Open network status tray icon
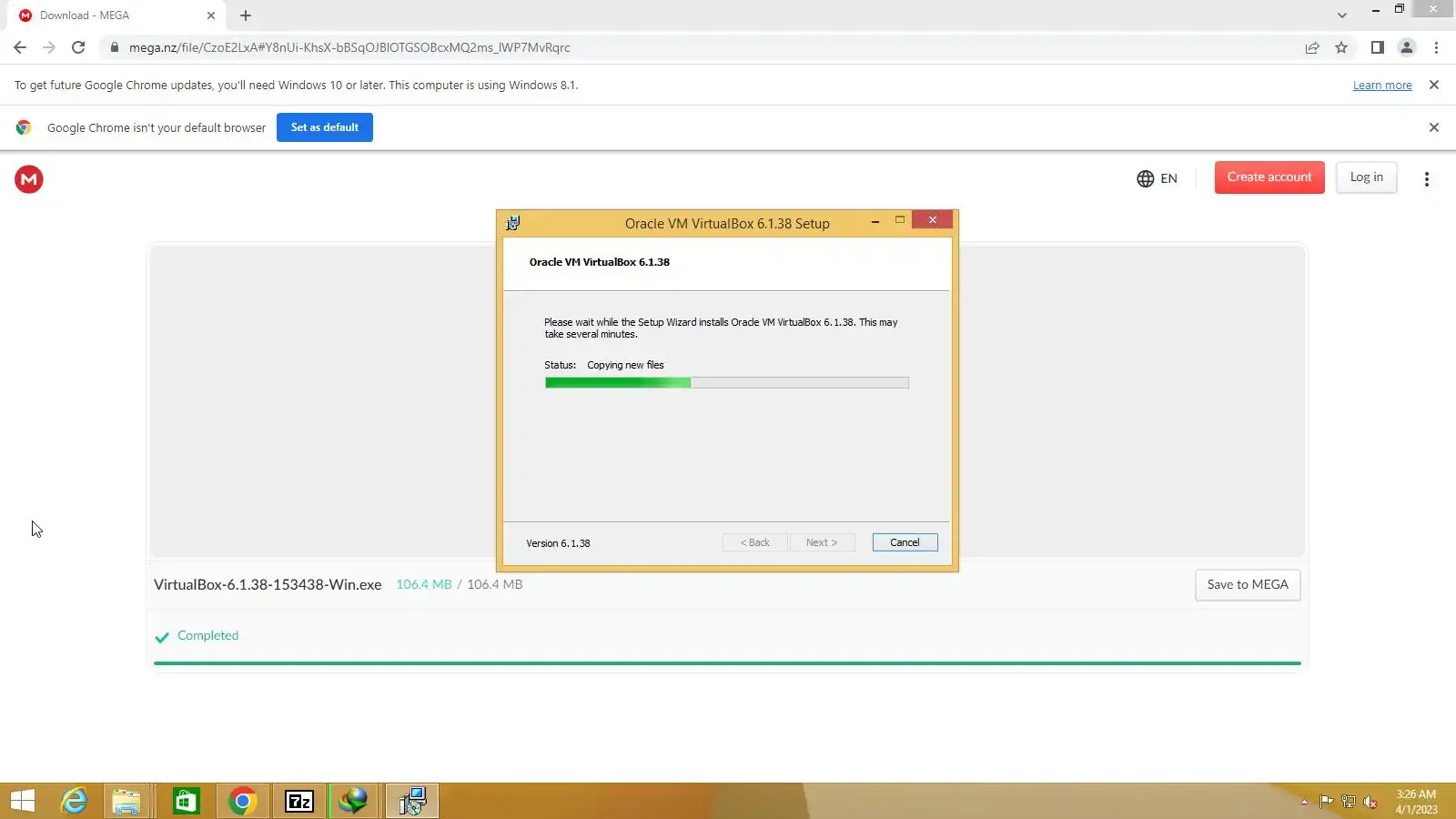1456x819 pixels. [x=1348, y=802]
